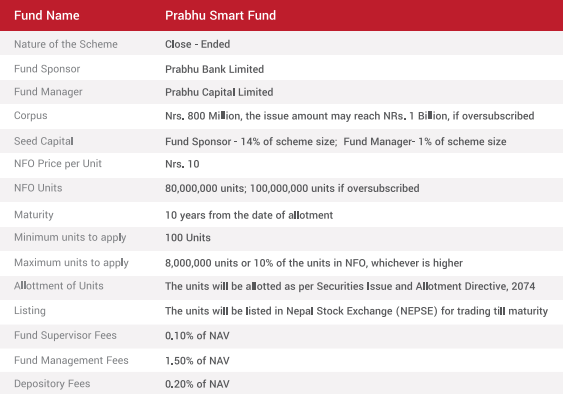Click the Fund Sponsor label
Image resolution: width=563 pixels, height=394 pixels.
[47, 69]
